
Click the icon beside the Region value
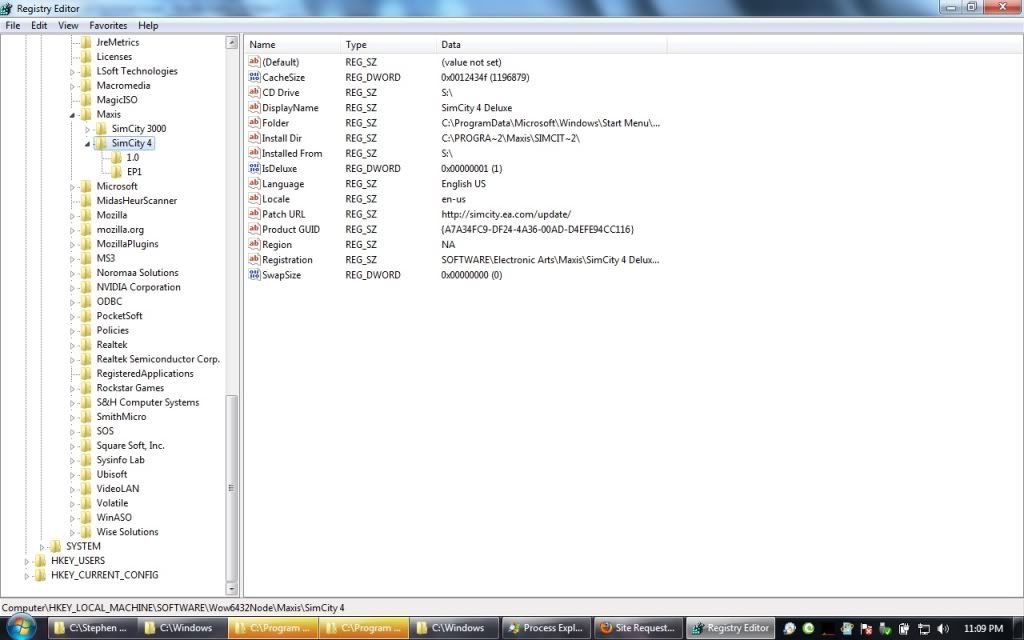point(254,244)
